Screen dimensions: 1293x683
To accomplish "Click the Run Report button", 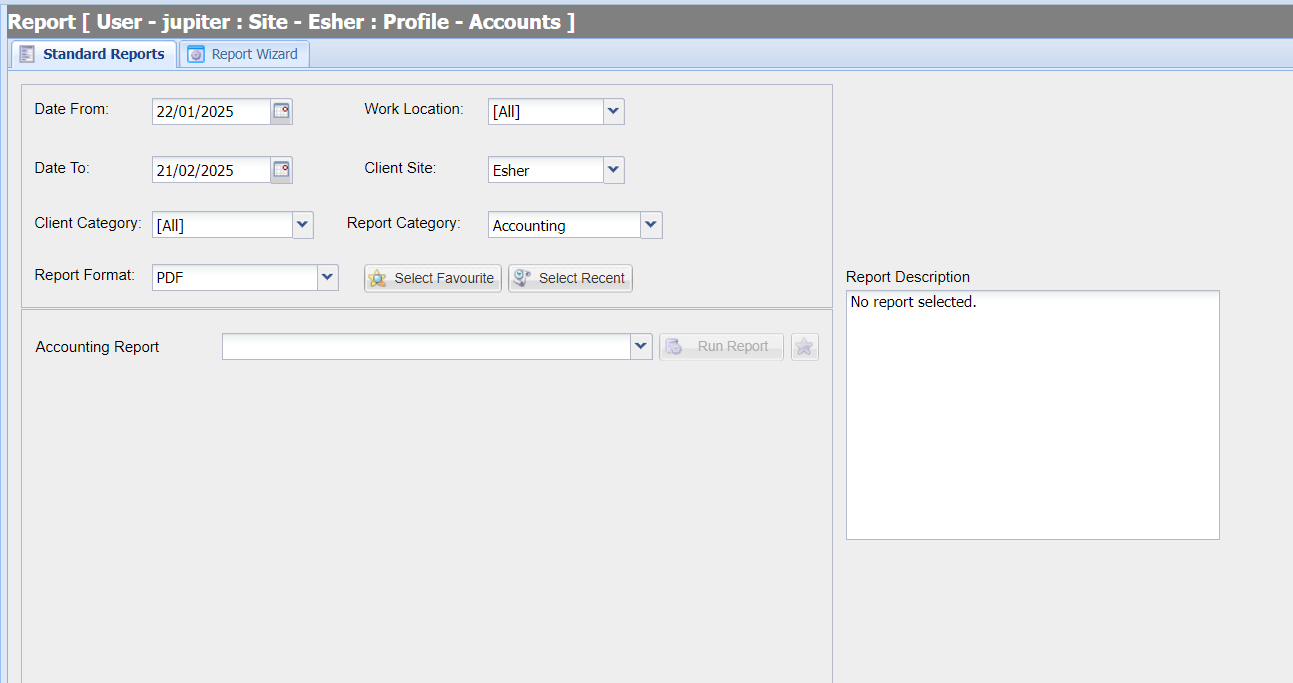I will (x=721, y=347).
